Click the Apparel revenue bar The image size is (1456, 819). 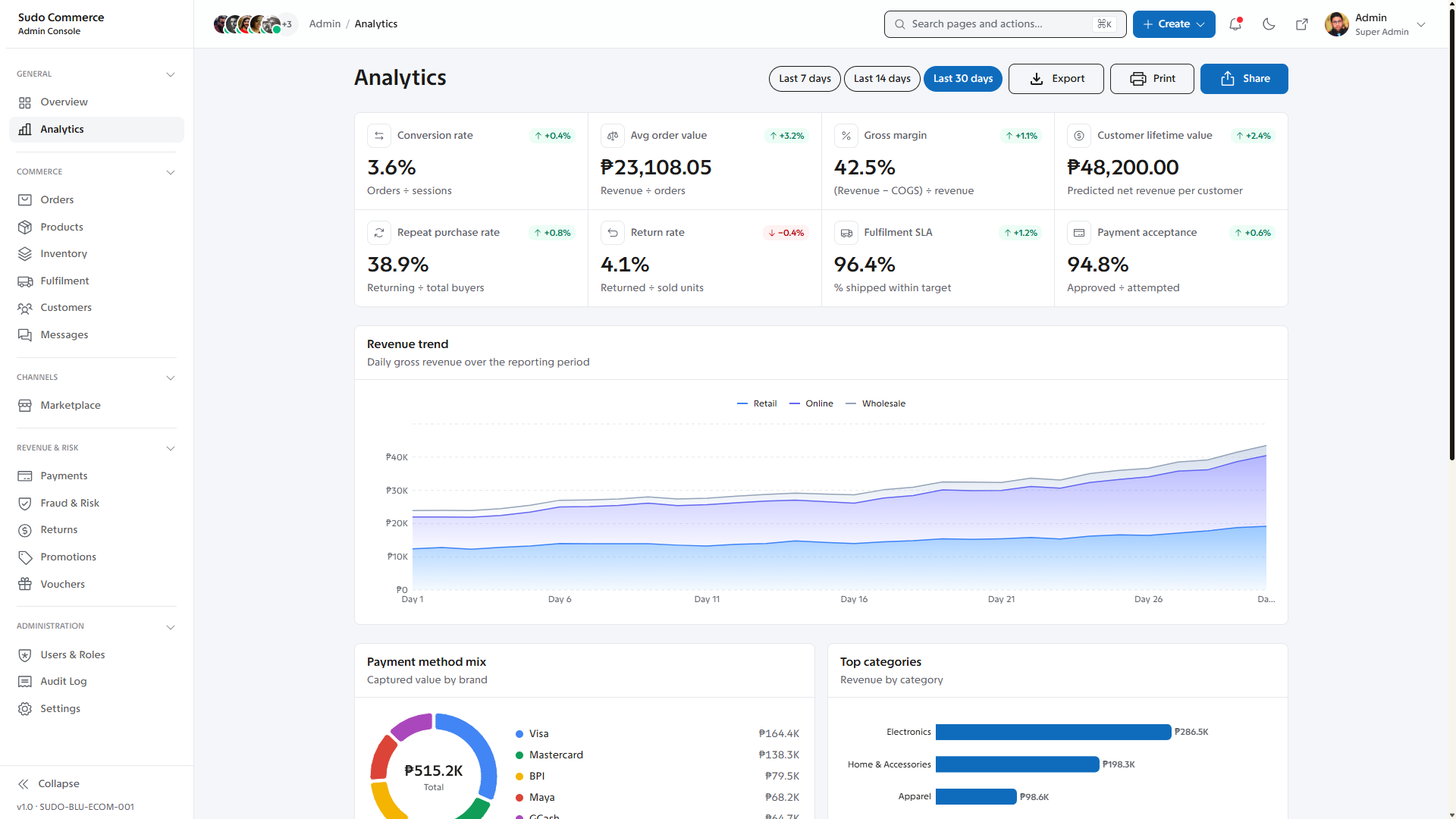(x=976, y=797)
